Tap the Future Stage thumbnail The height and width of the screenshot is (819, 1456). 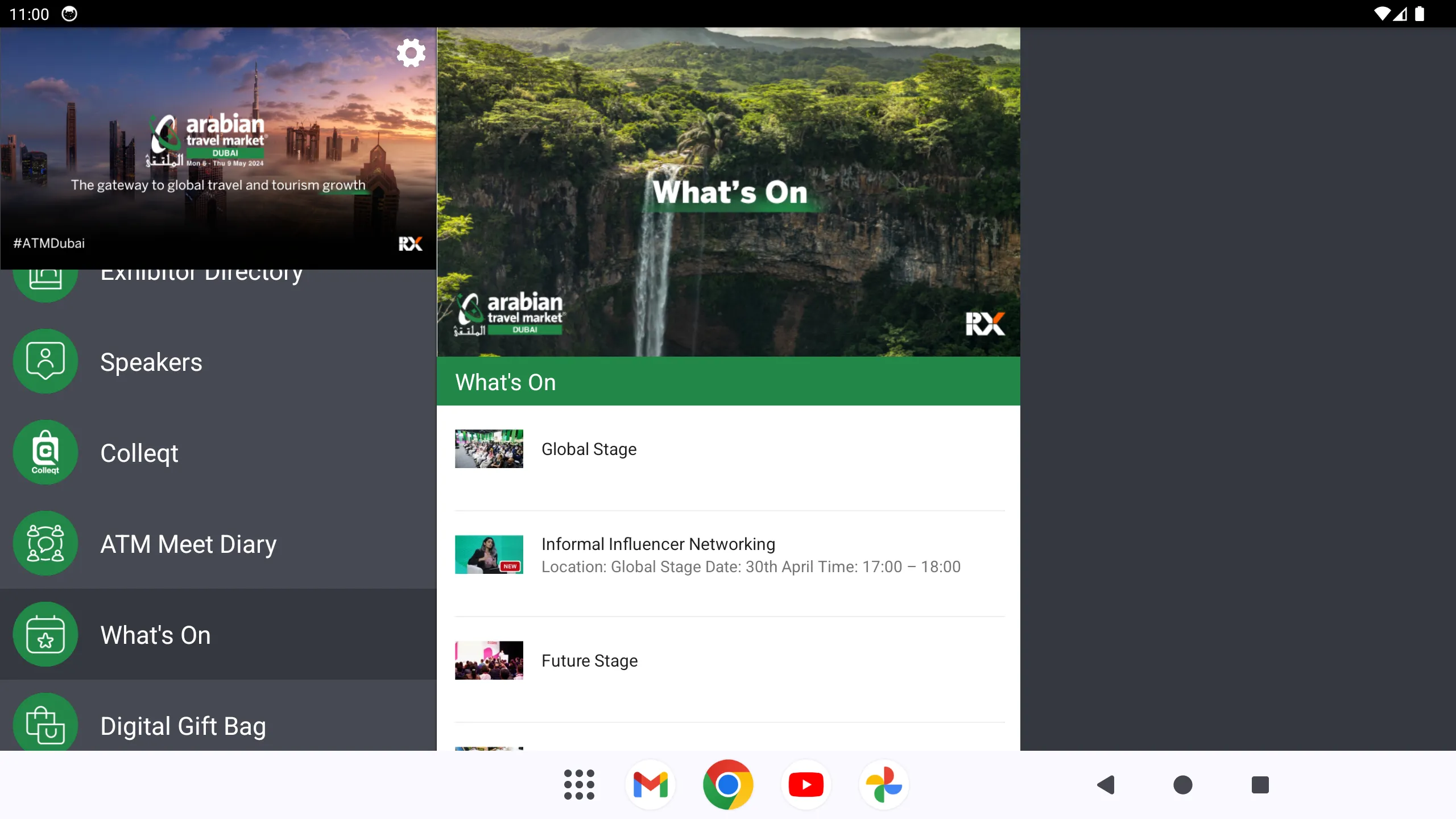tap(489, 660)
